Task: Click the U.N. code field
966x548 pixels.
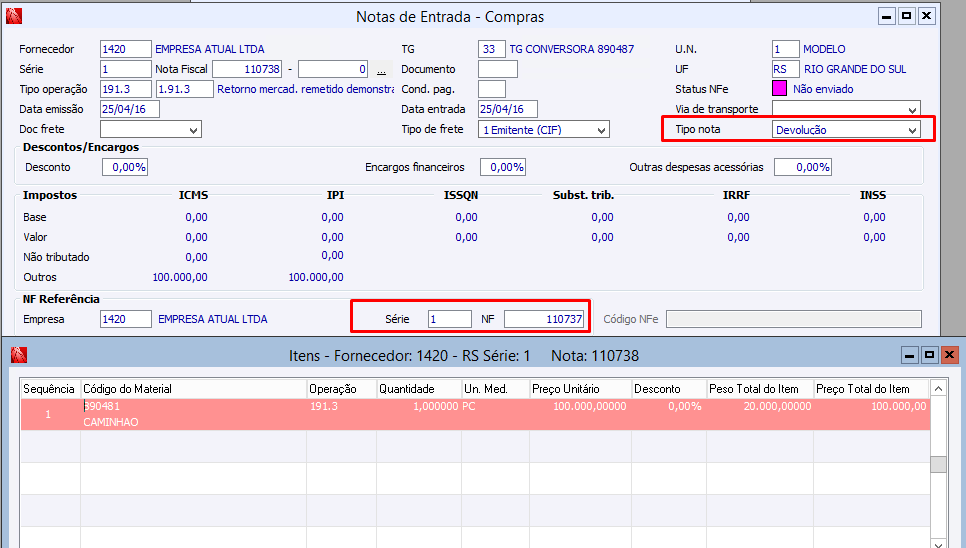Action: click(x=785, y=49)
